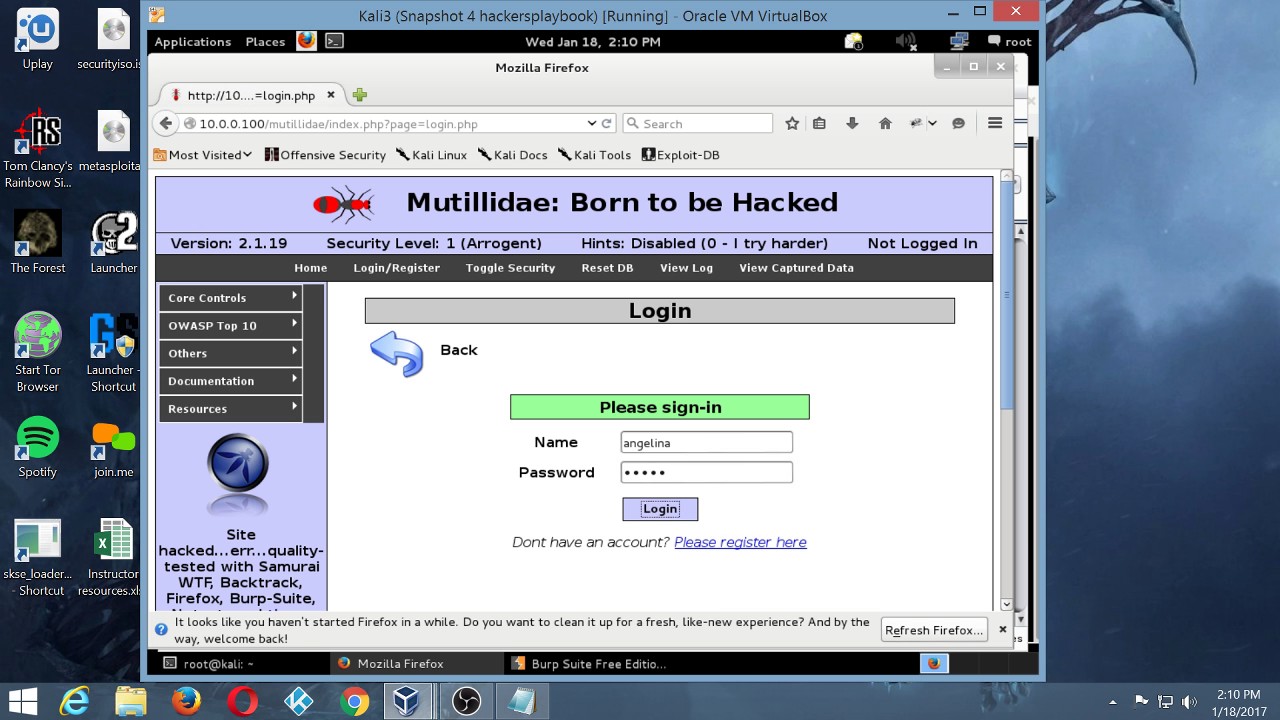This screenshot has height=720, width=1280.
Task: Switch to Burp Suite Free Edition in Kali taskbar
Action: tap(590, 663)
